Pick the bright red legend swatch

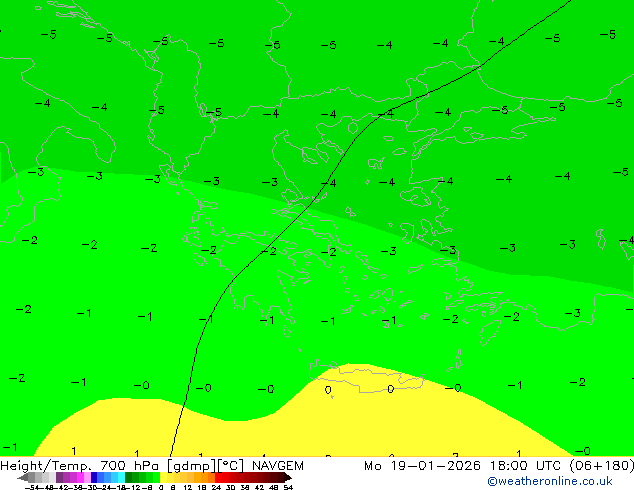pos(218,477)
